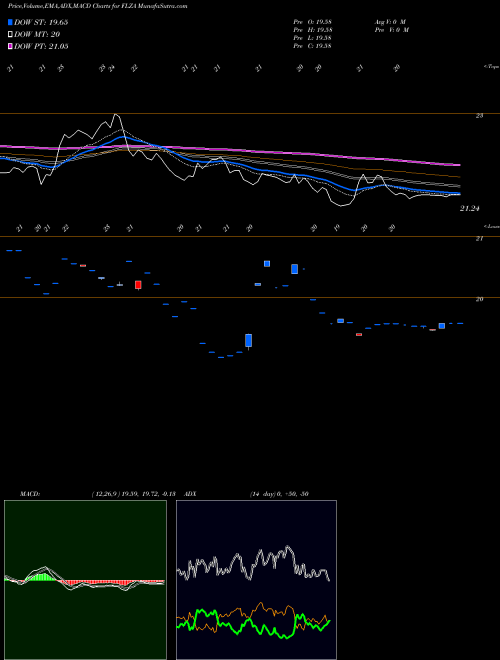Click the MACD parameters '(12,26,9) 19.59, 19.72, -0.13'
The image size is (500, 660).
click(x=133, y=494)
